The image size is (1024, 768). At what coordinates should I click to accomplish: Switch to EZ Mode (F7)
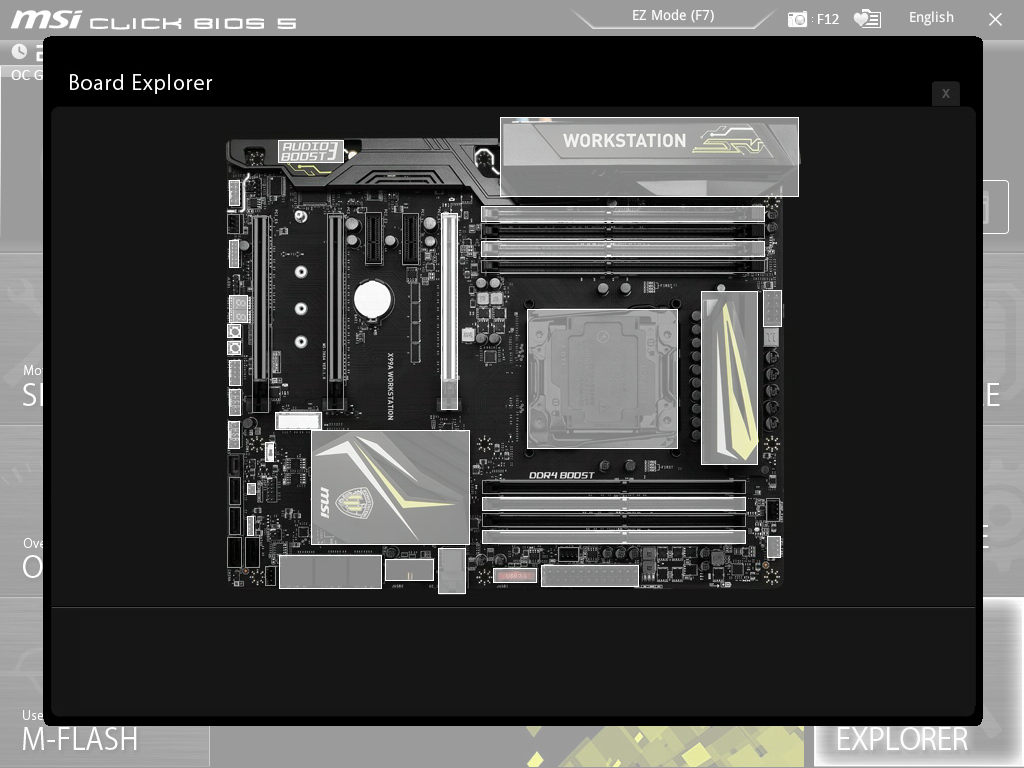point(673,16)
